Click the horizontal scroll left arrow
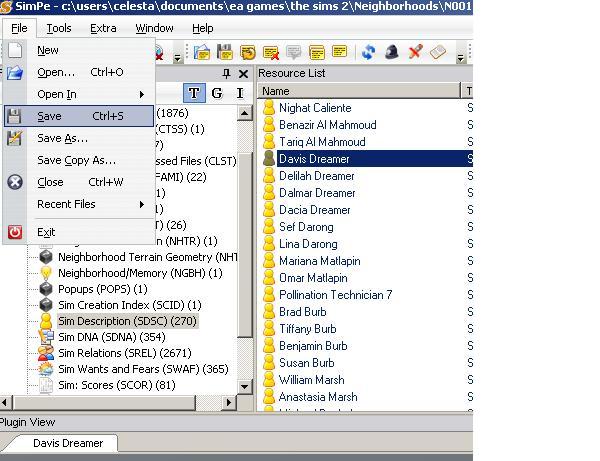Viewport: 600px width, 461px height. [x=5, y=402]
